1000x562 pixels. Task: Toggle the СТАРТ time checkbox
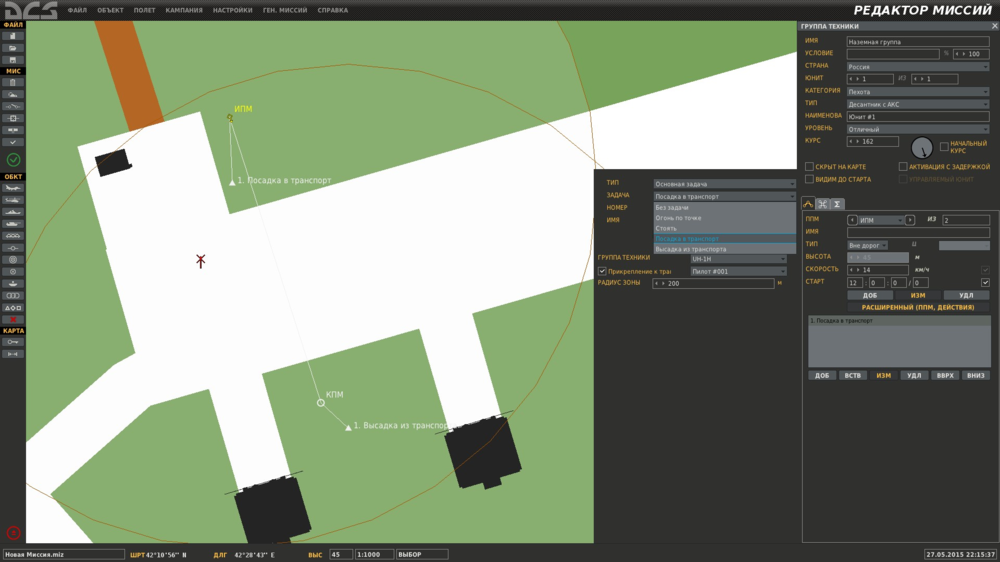coord(985,282)
